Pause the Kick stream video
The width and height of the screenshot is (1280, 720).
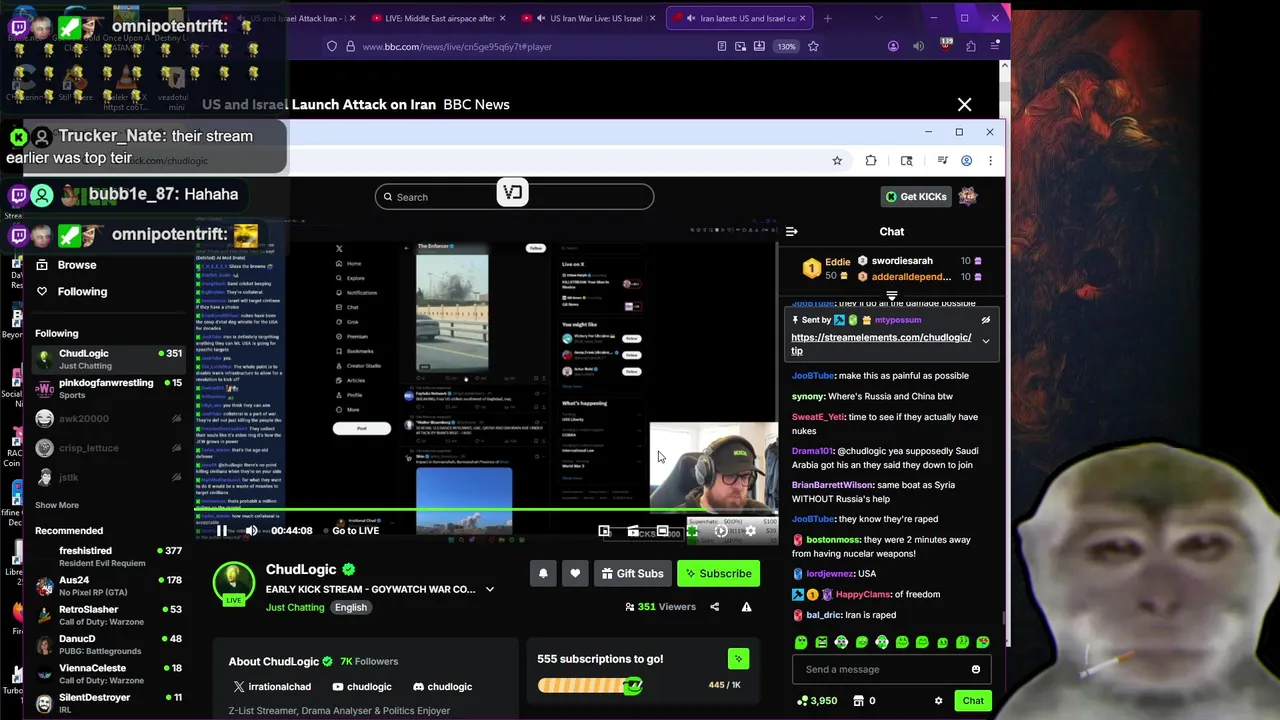[222, 531]
